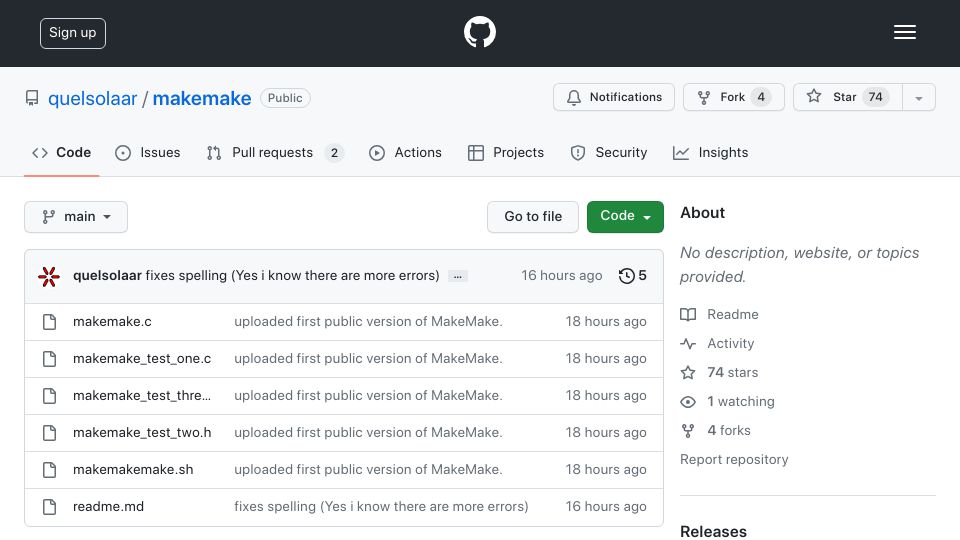Viewport: 960px width, 540px height.
Task: Open the main branch selector
Action: [76, 217]
